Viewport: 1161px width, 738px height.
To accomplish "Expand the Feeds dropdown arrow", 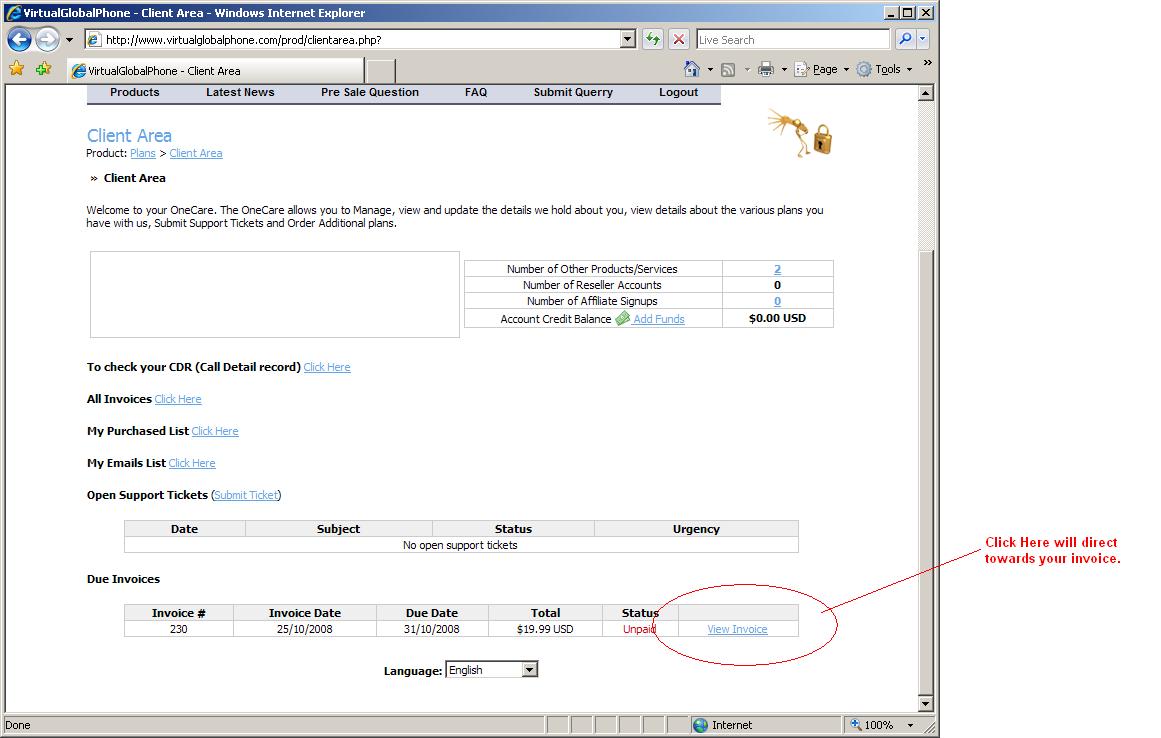I will point(747,70).
